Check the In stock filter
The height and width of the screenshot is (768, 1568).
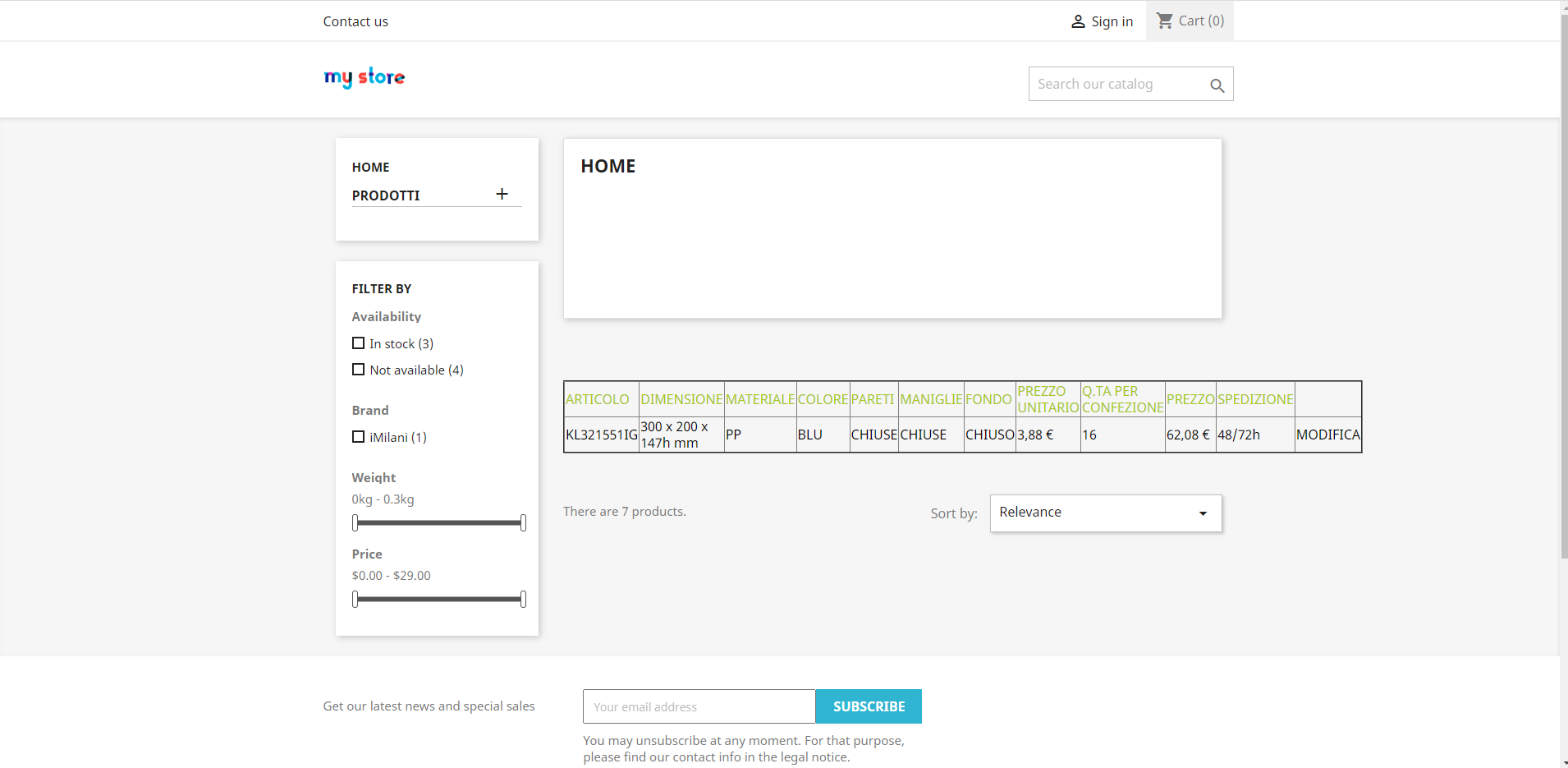point(358,343)
